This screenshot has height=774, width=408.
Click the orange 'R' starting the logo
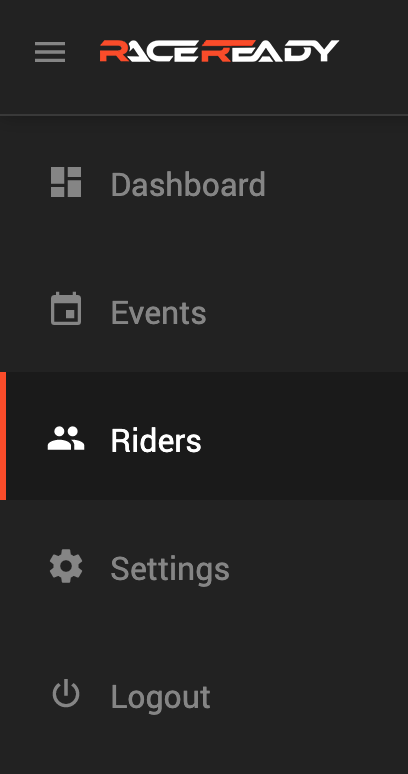[x=112, y=51]
